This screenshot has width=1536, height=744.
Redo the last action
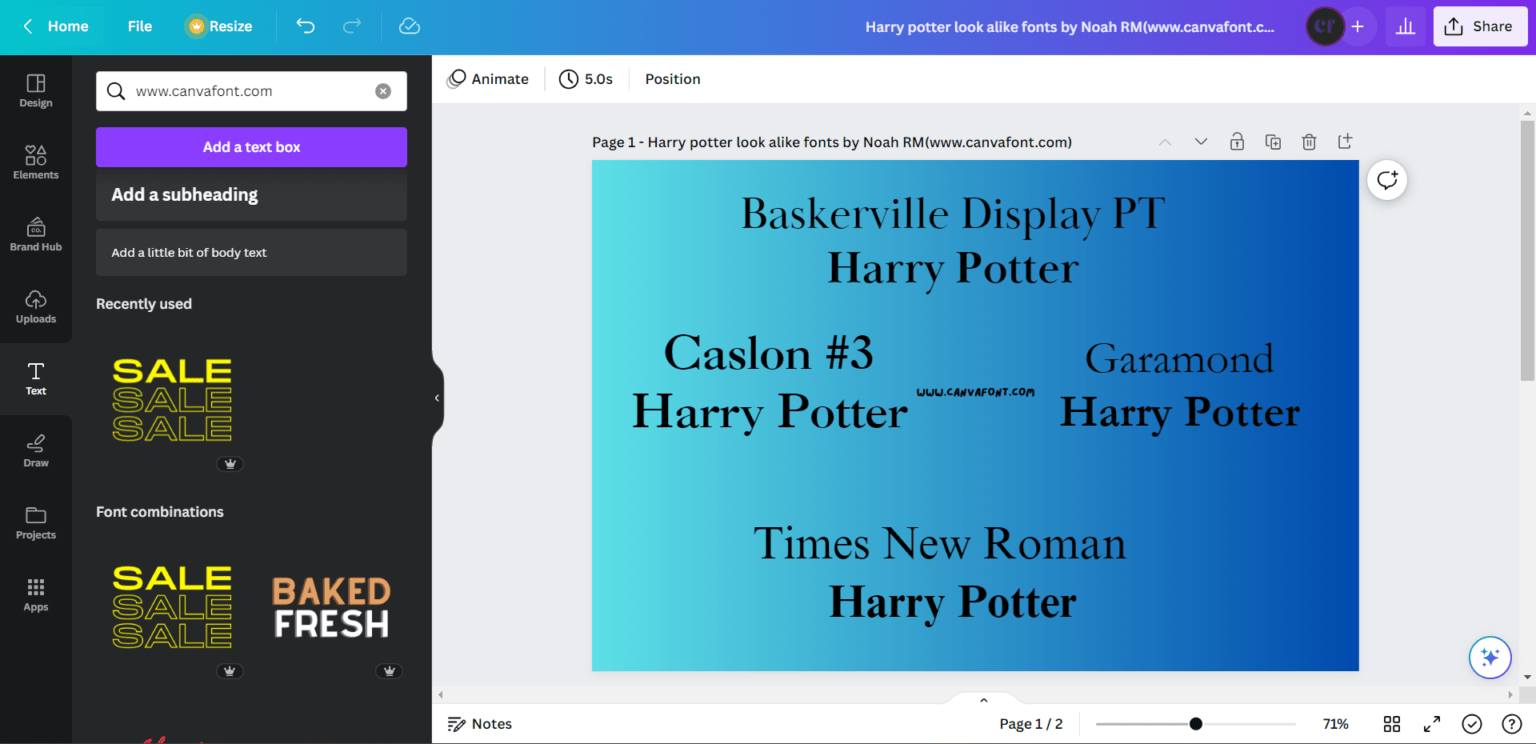[352, 26]
